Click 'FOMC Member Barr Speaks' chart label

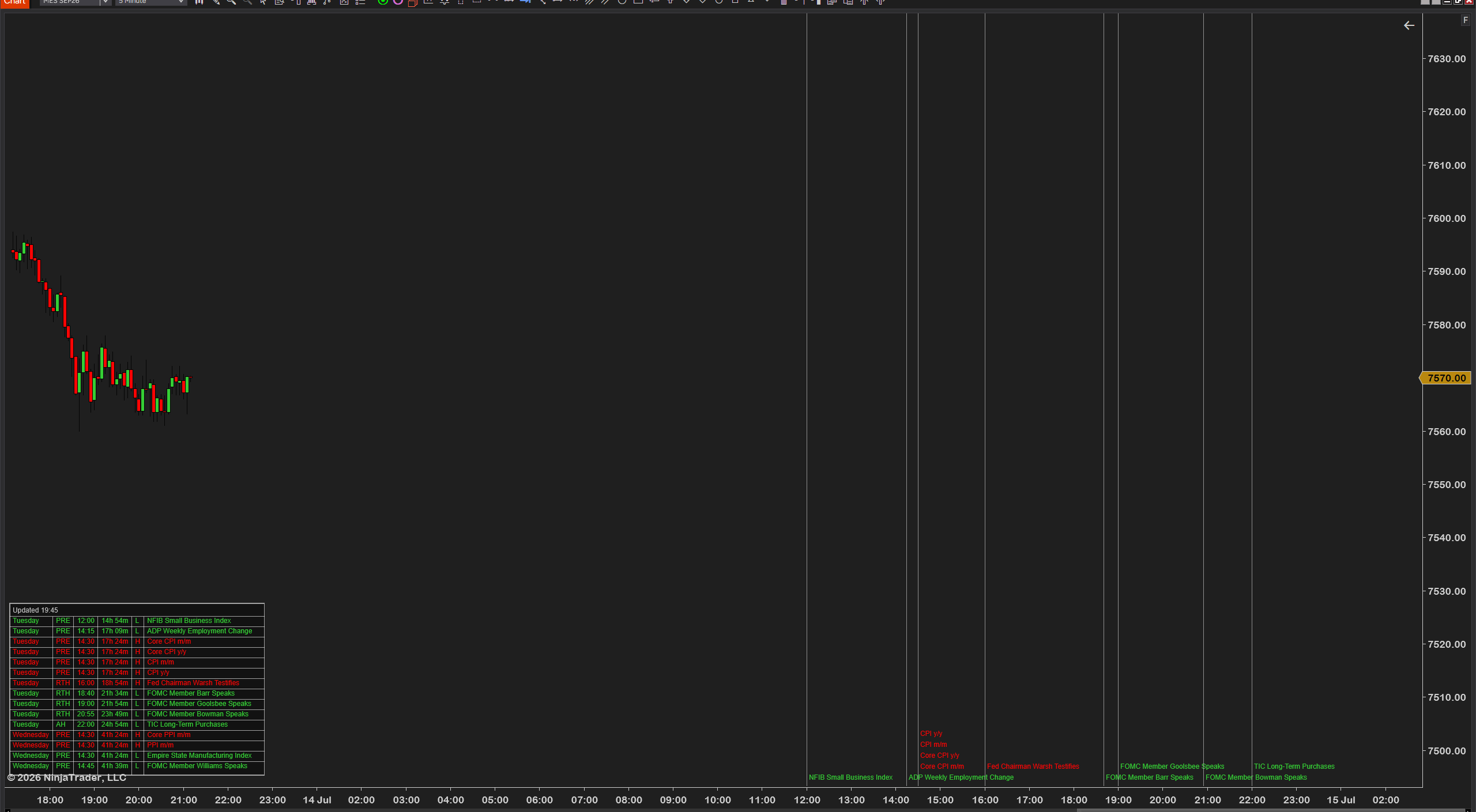pyautogui.click(x=1150, y=777)
